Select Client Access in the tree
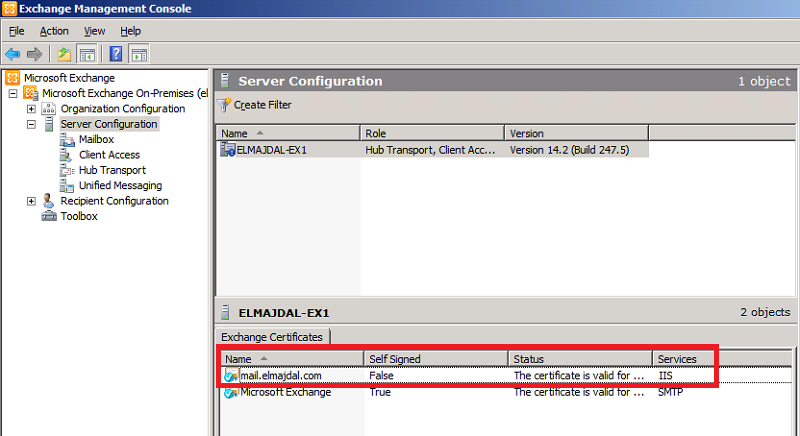 coord(109,155)
